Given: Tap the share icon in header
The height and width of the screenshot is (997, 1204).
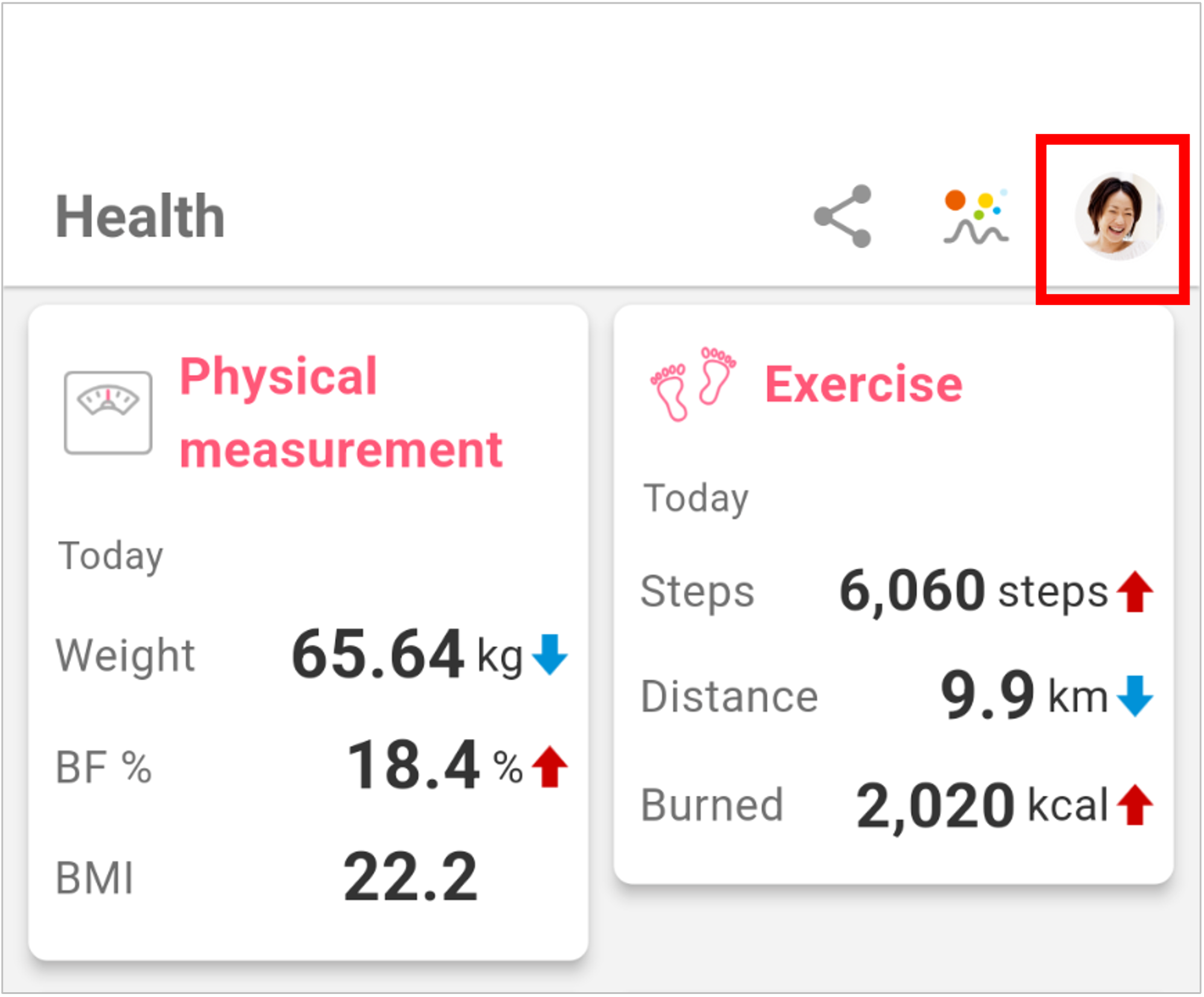Looking at the screenshot, I should click(843, 216).
